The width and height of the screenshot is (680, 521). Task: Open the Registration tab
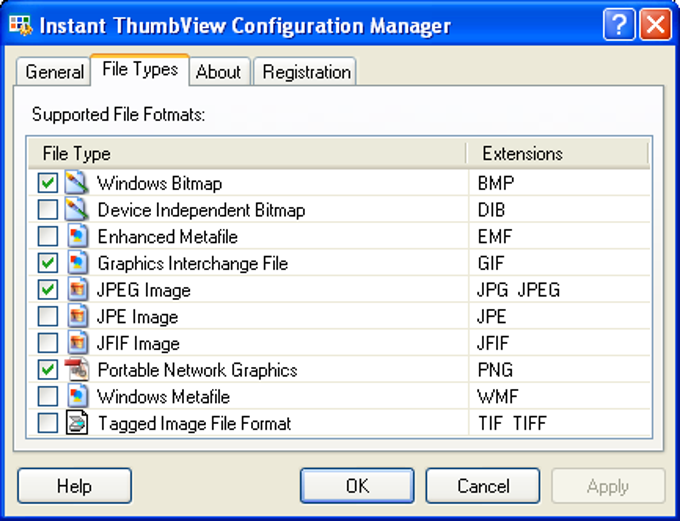click(306, 72)
